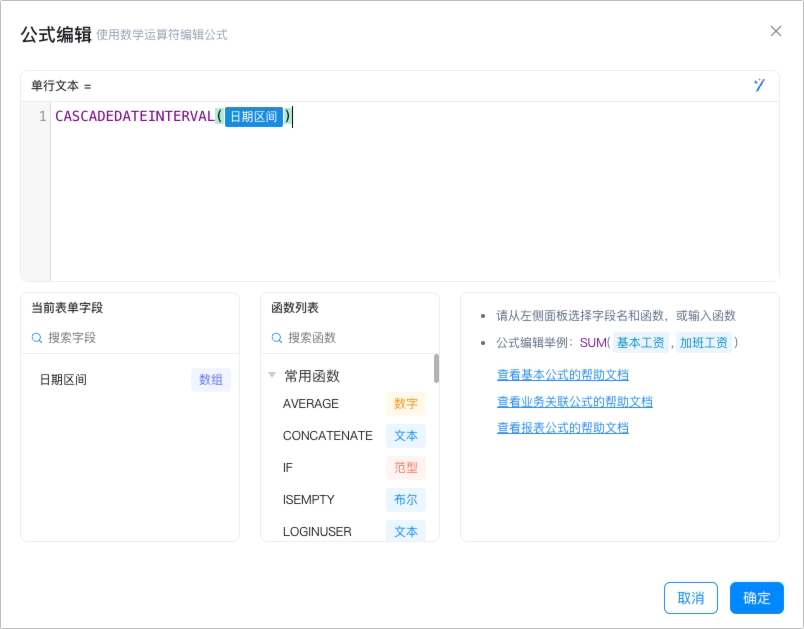The height and width of the screenshot is (629, 804).
Task: Click the search icon in function list
Action: pos(277,338)
